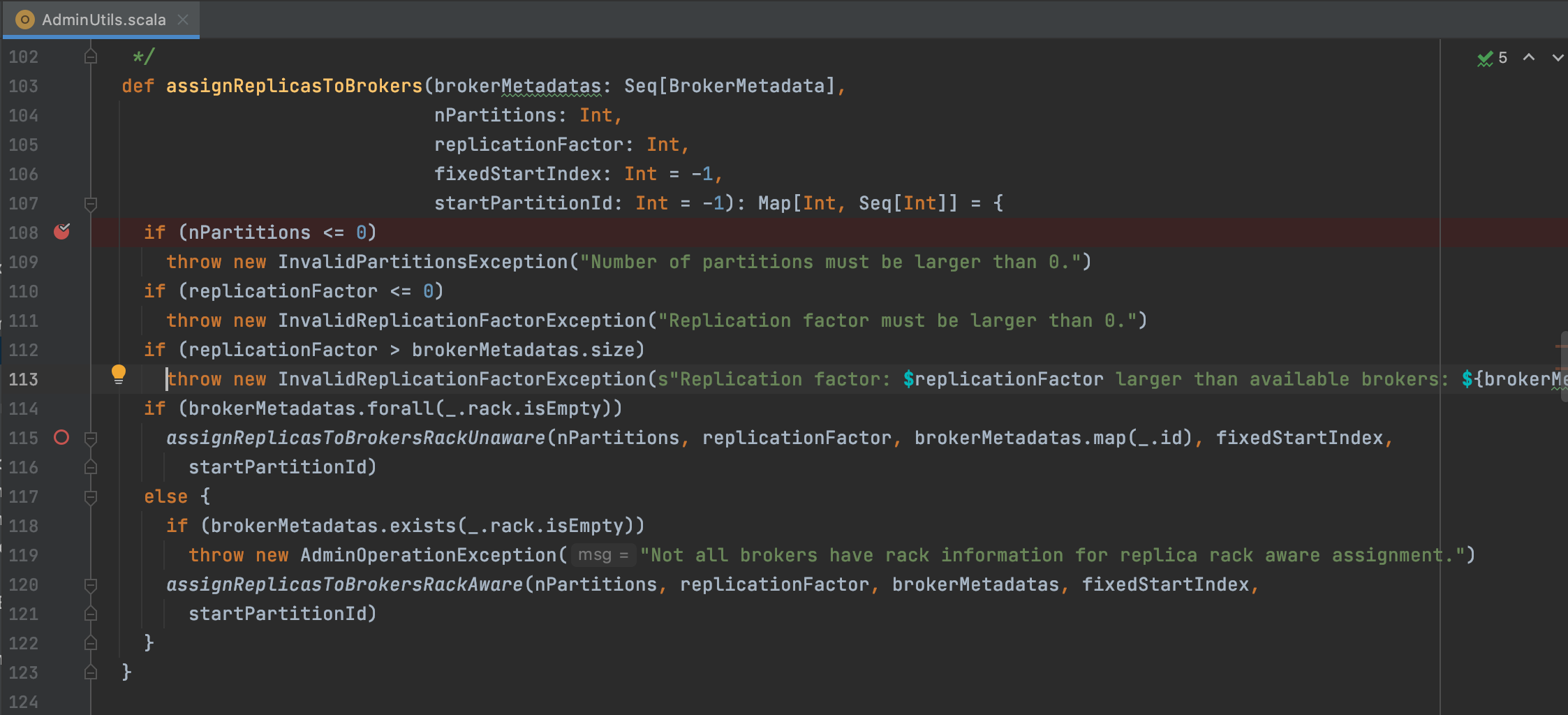Click AdminOperationException on line 119

(429, 555)
